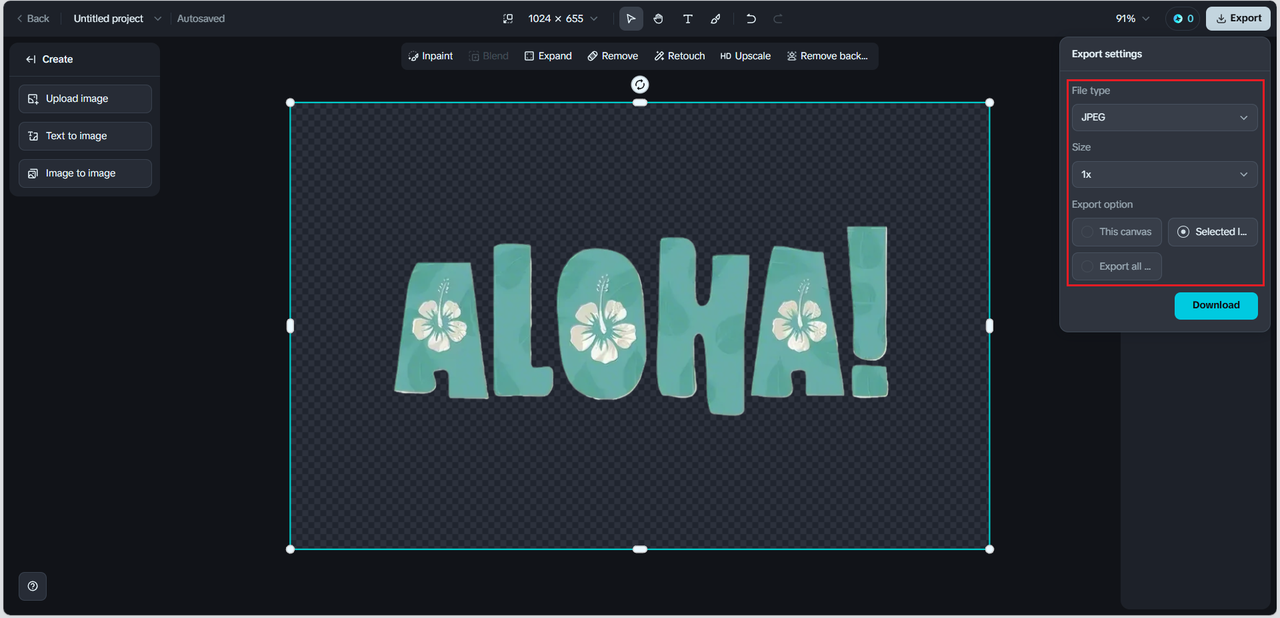Choose the Inpaint tool

point(431,56)
